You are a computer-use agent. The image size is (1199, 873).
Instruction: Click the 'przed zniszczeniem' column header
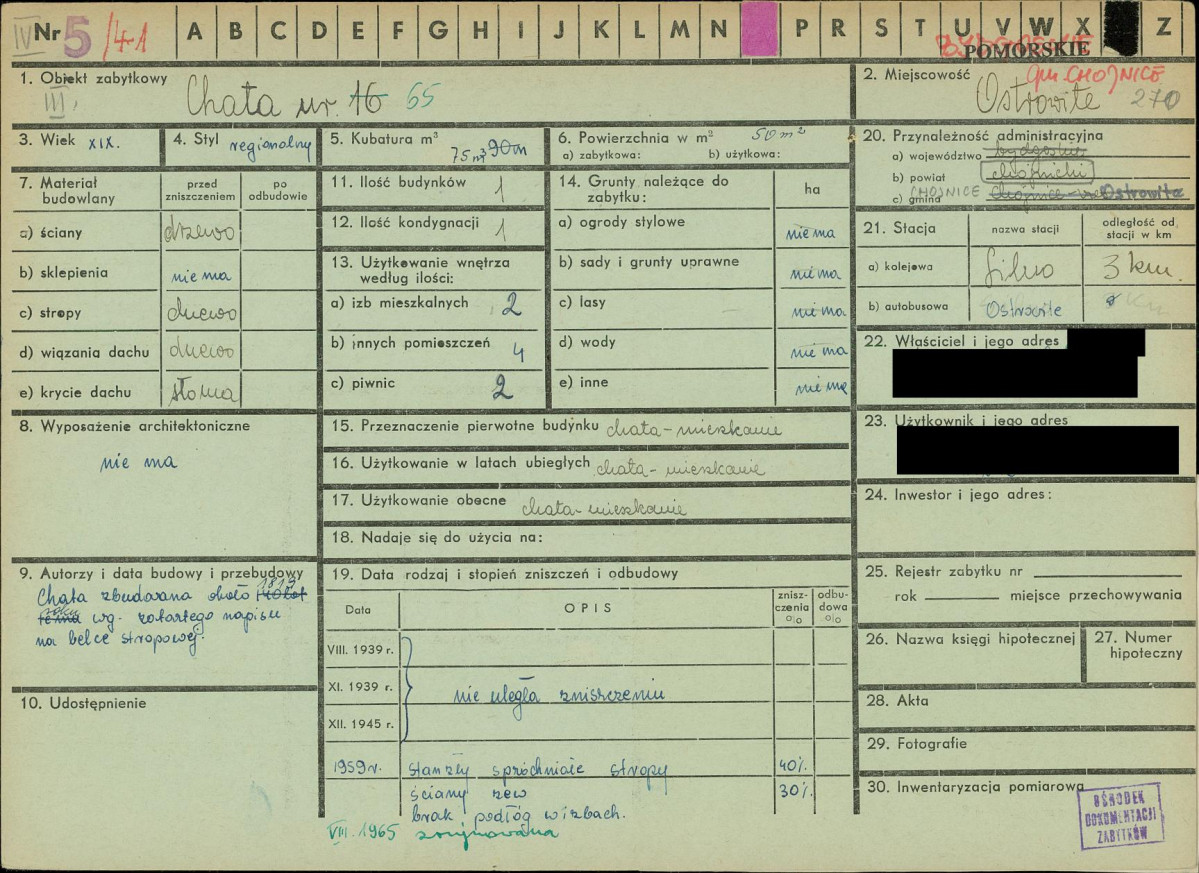click(200, 190)
